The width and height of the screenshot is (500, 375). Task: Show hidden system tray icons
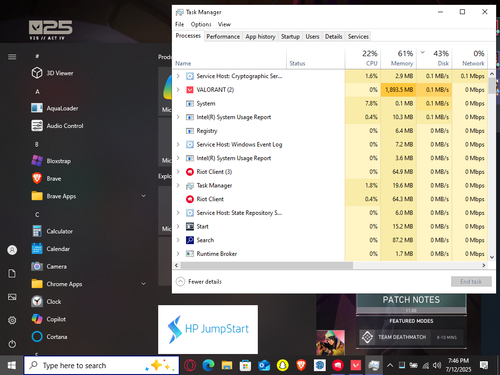point(390,365)
